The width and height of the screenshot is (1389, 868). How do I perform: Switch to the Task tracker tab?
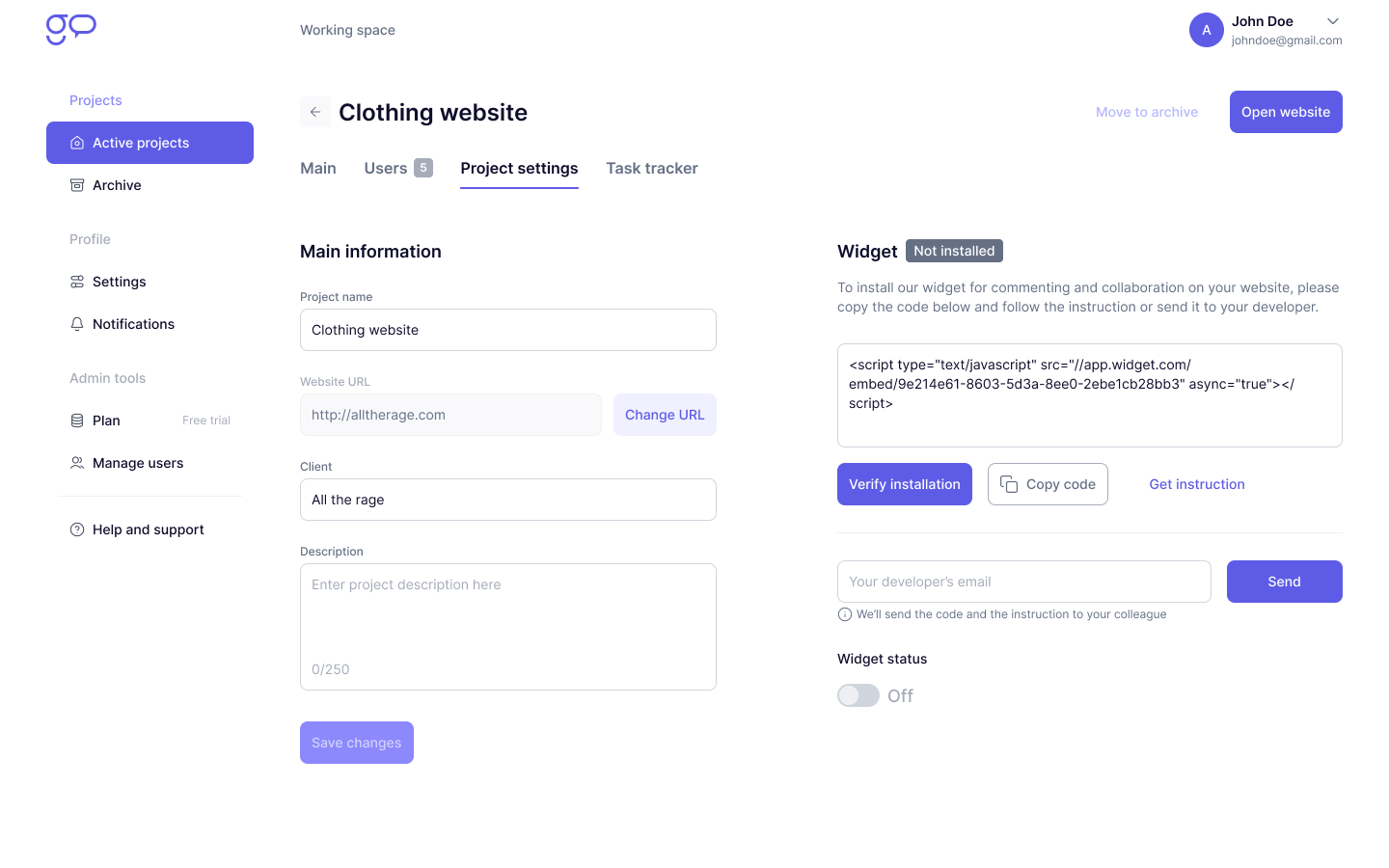651,168
